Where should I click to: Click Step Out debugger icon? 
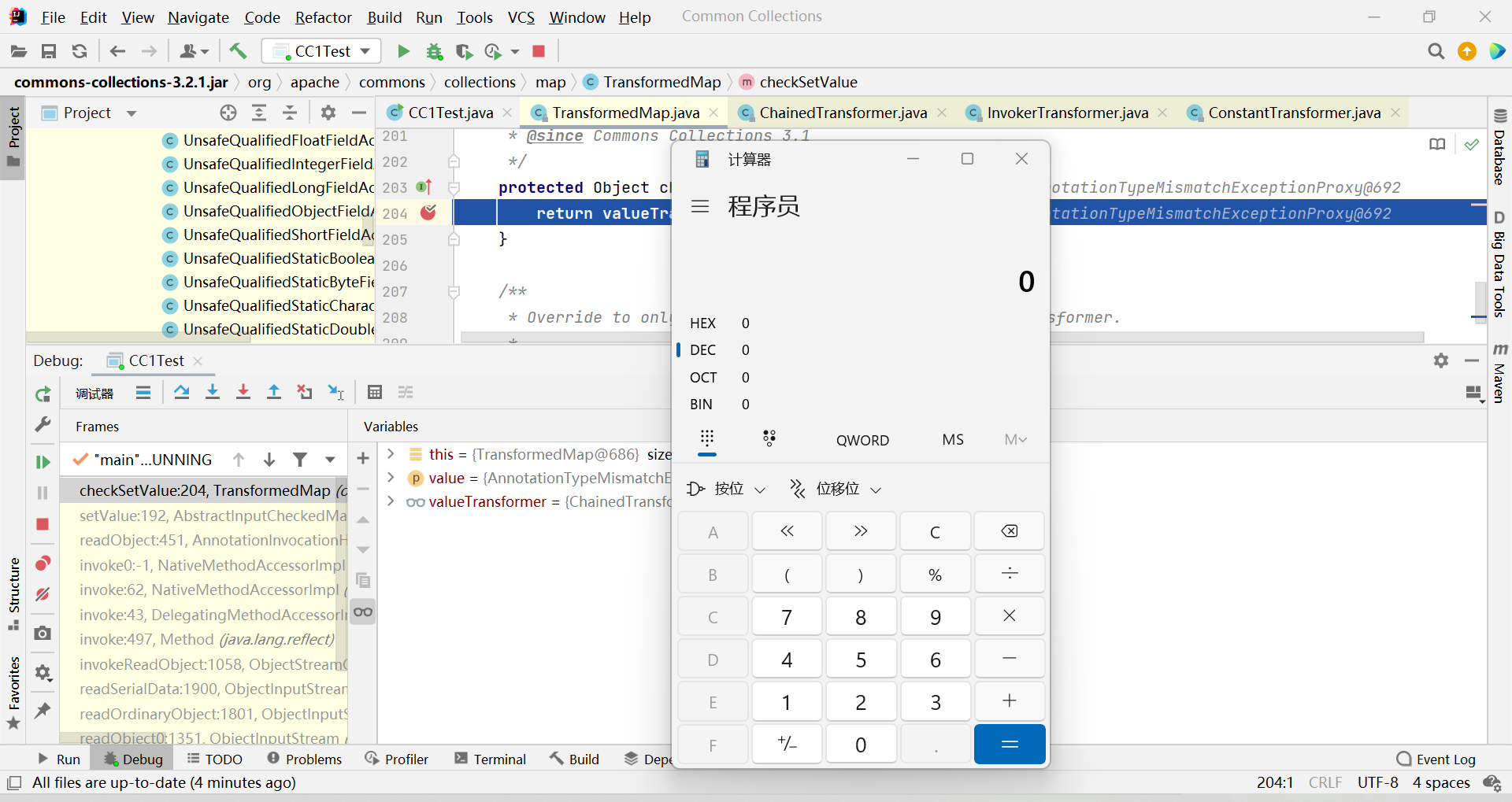(274, 392)
